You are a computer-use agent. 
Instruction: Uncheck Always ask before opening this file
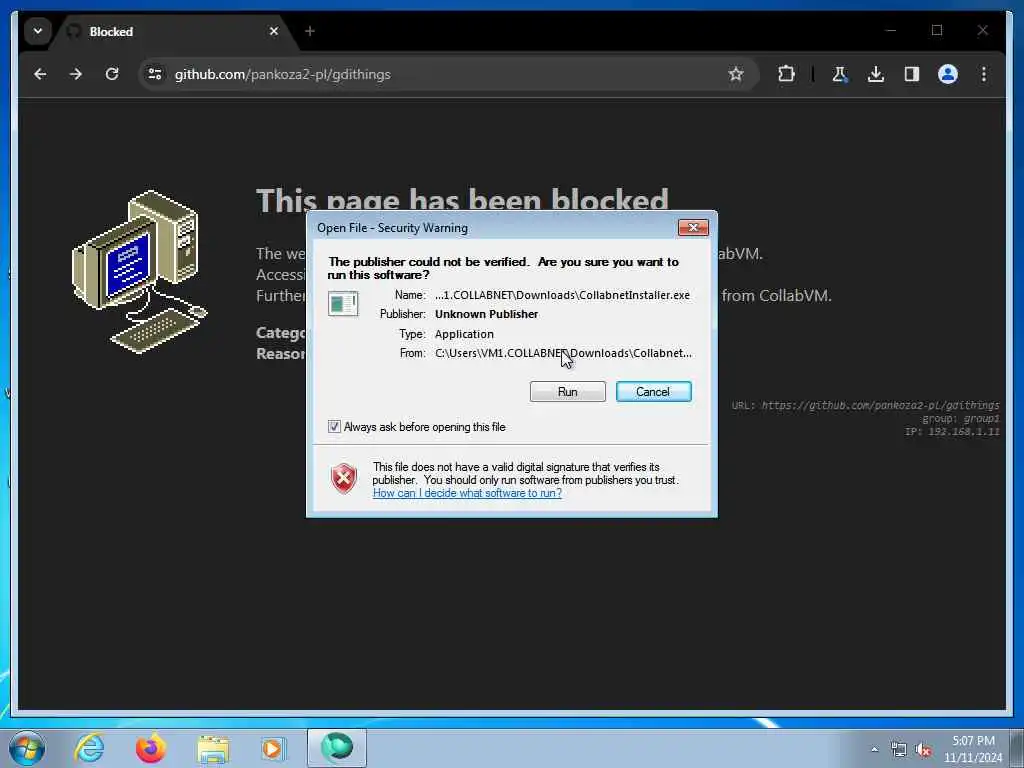(334, 426)
